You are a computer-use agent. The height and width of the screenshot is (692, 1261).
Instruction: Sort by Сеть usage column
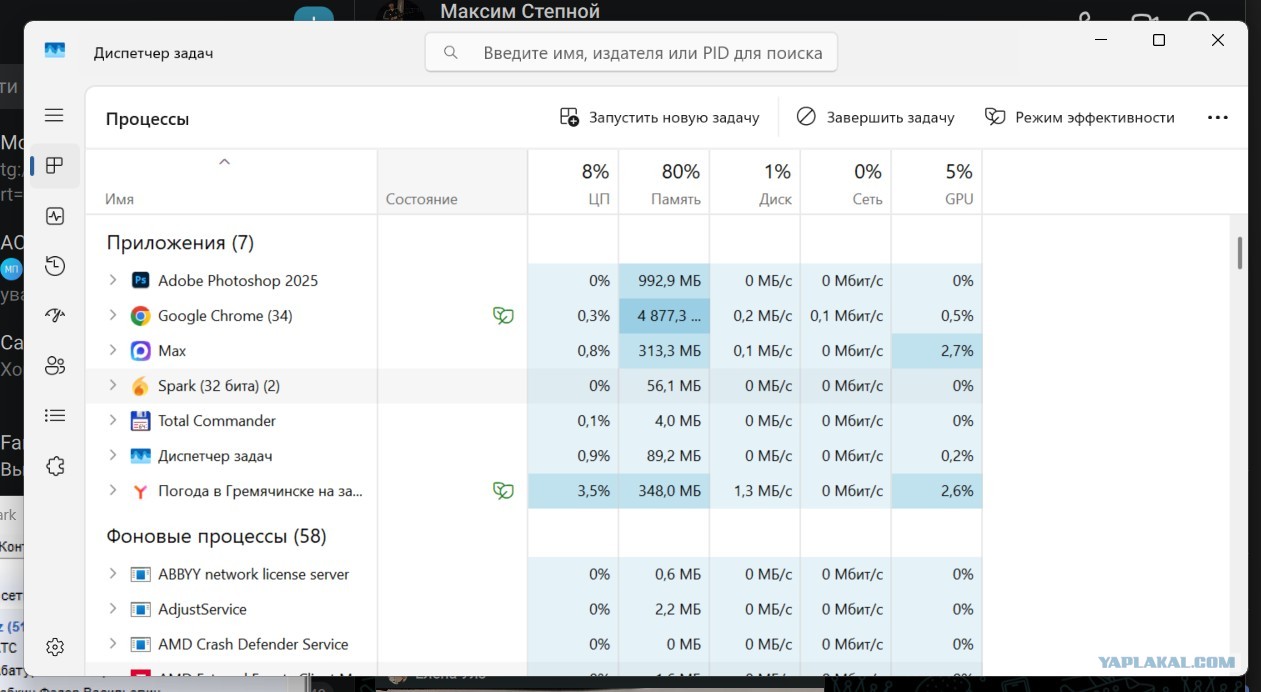point(846,183)
